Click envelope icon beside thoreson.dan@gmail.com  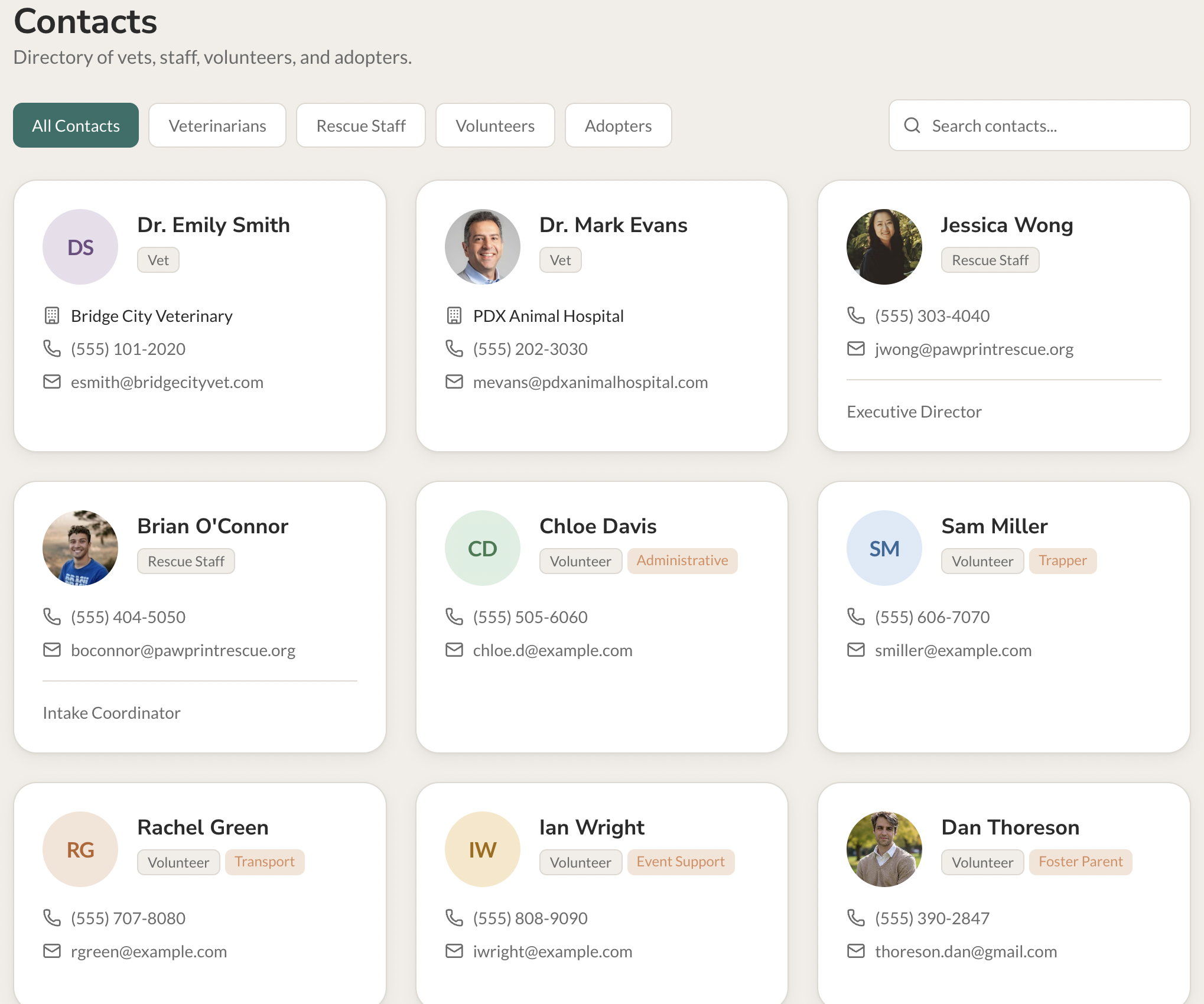coord(855,951)
